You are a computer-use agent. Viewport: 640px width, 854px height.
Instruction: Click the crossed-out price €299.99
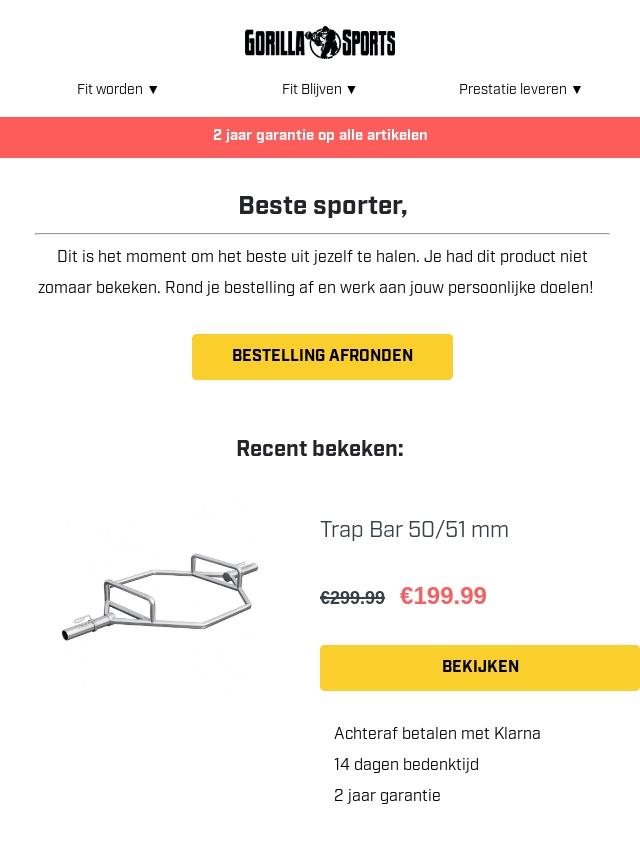point(352,598)
